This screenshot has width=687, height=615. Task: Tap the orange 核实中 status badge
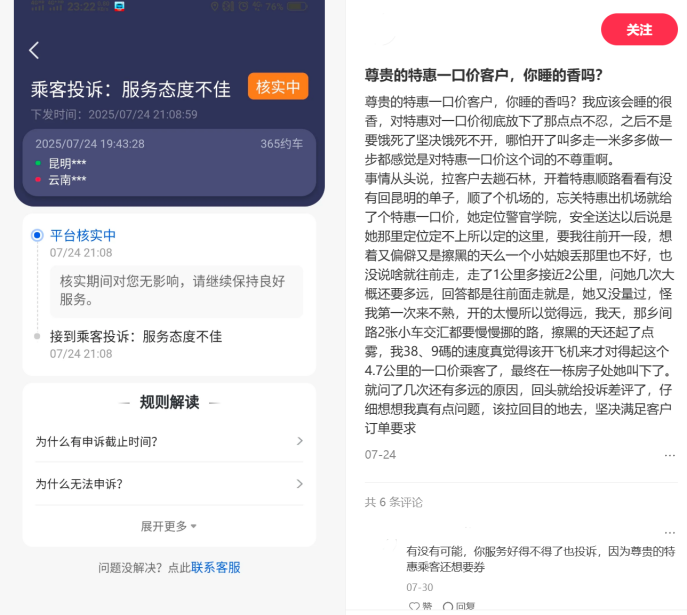point(278,87)
